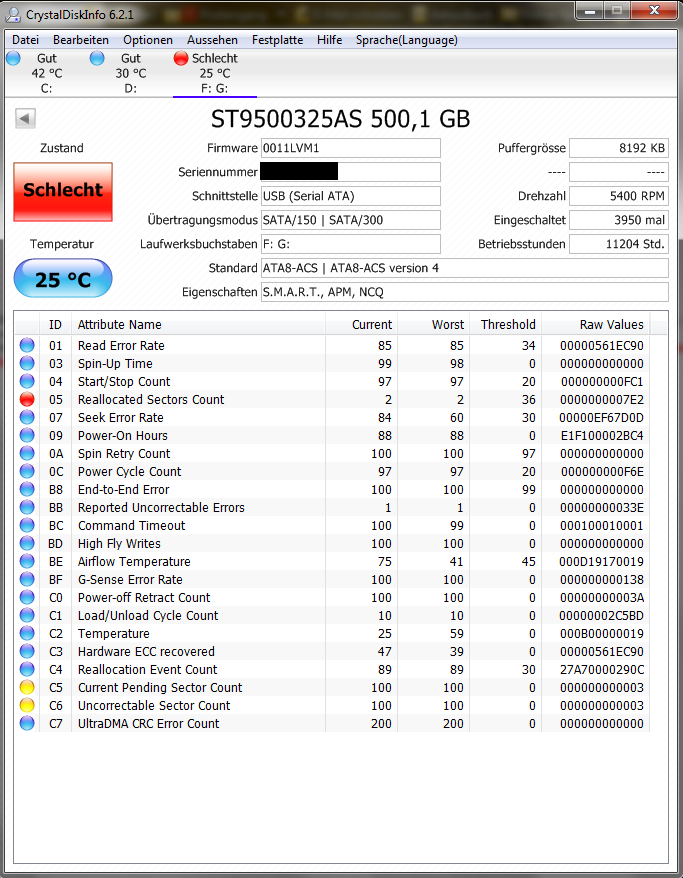Click the Raw Values column header
Screen dimensions: 683x878
click(595, 324)
